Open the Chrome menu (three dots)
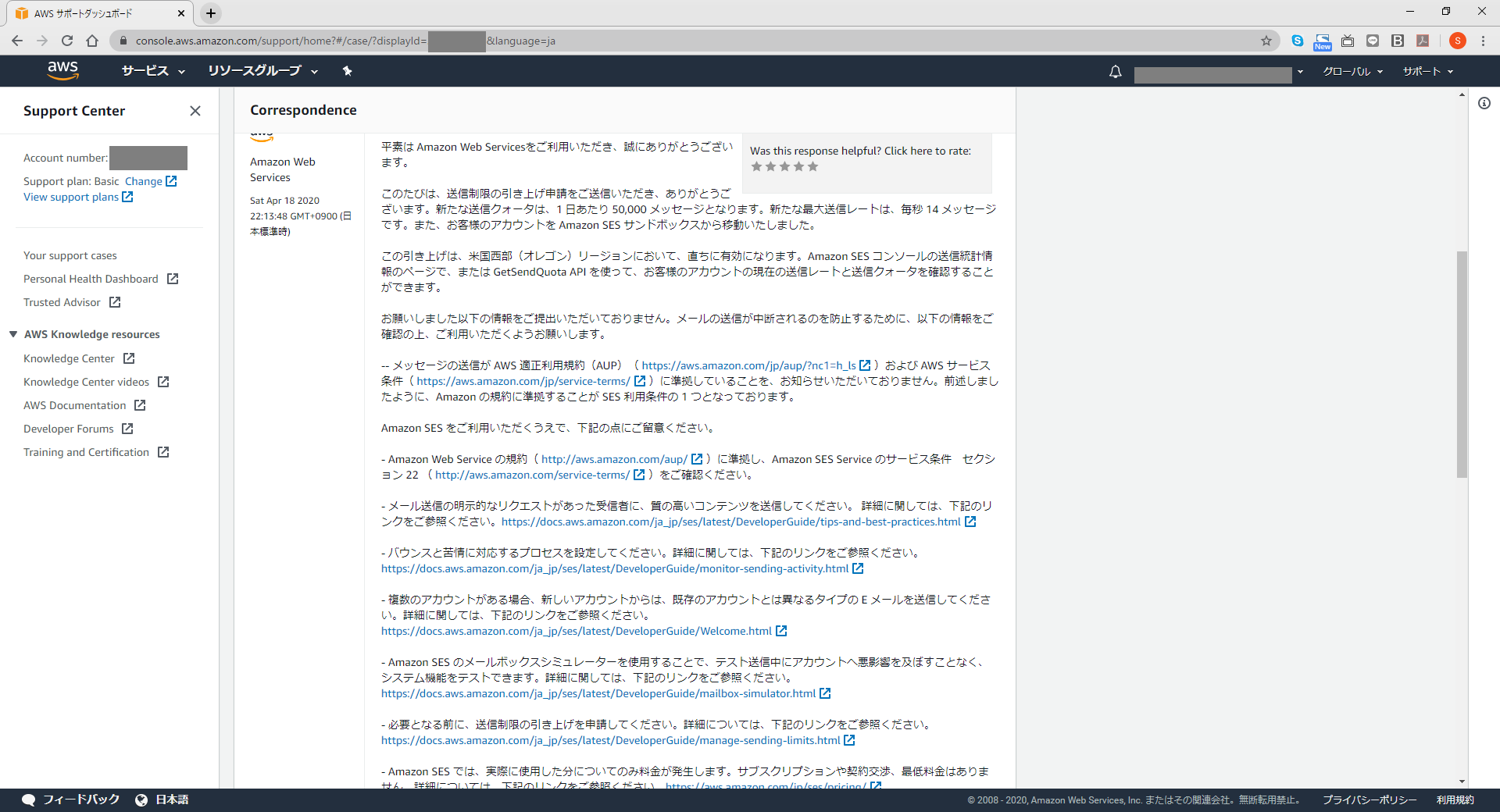This screenshot has width=1500, height=812. coord(1483,41)
